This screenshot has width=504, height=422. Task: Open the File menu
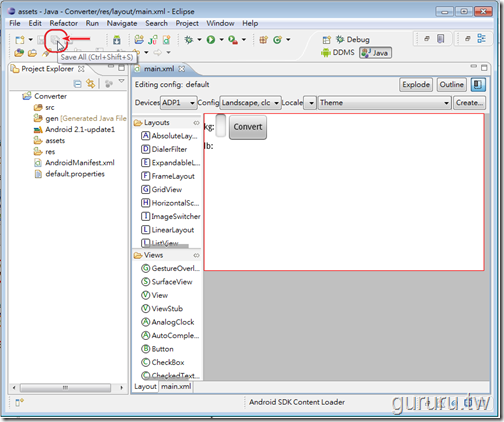point(15,23)
